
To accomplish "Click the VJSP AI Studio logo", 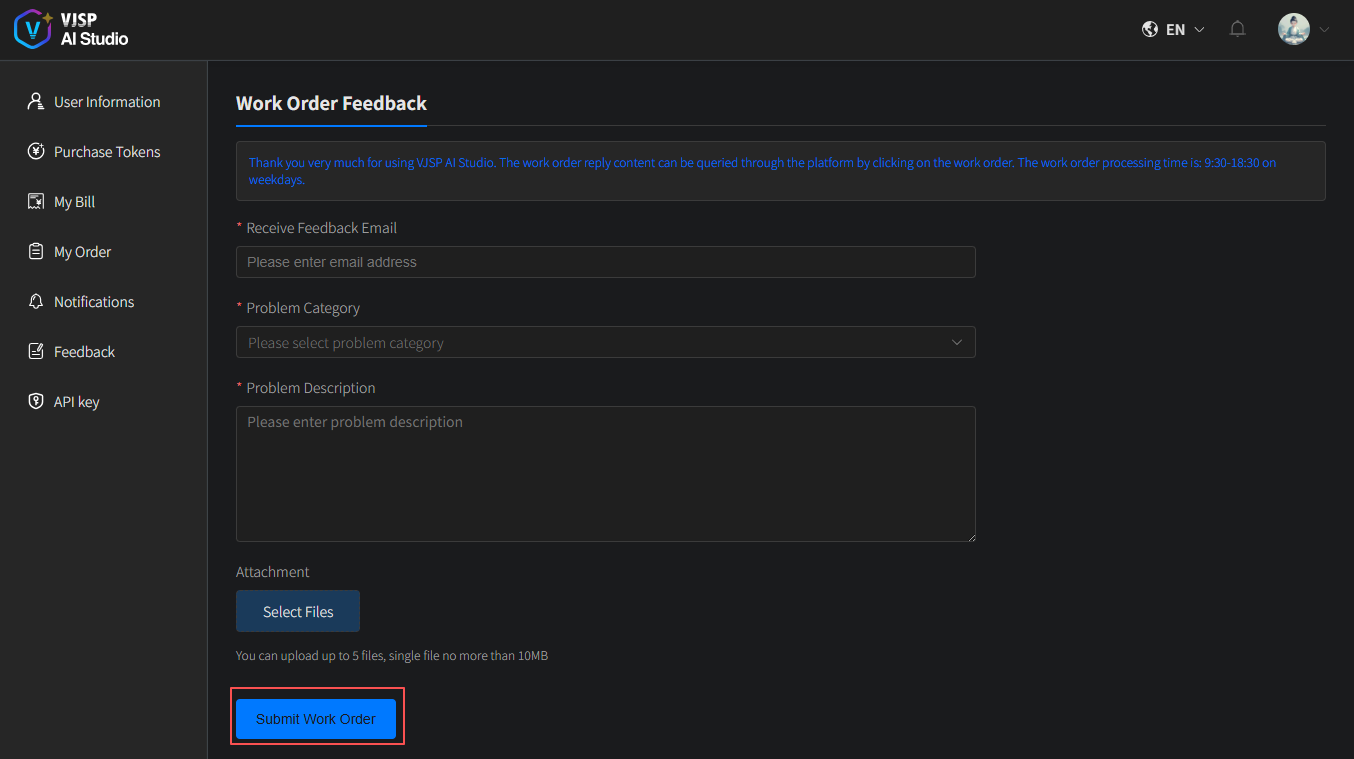I will tap(70, 29).
